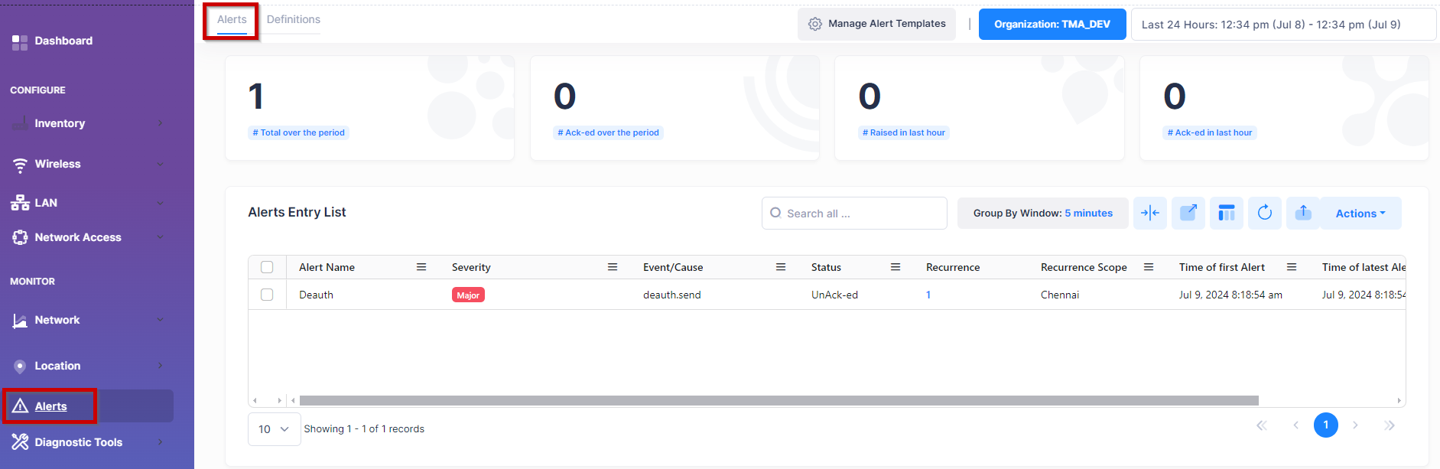1440x469 pixels.
Task: Switch to the Definitions tab
Action: pos(293,20)
